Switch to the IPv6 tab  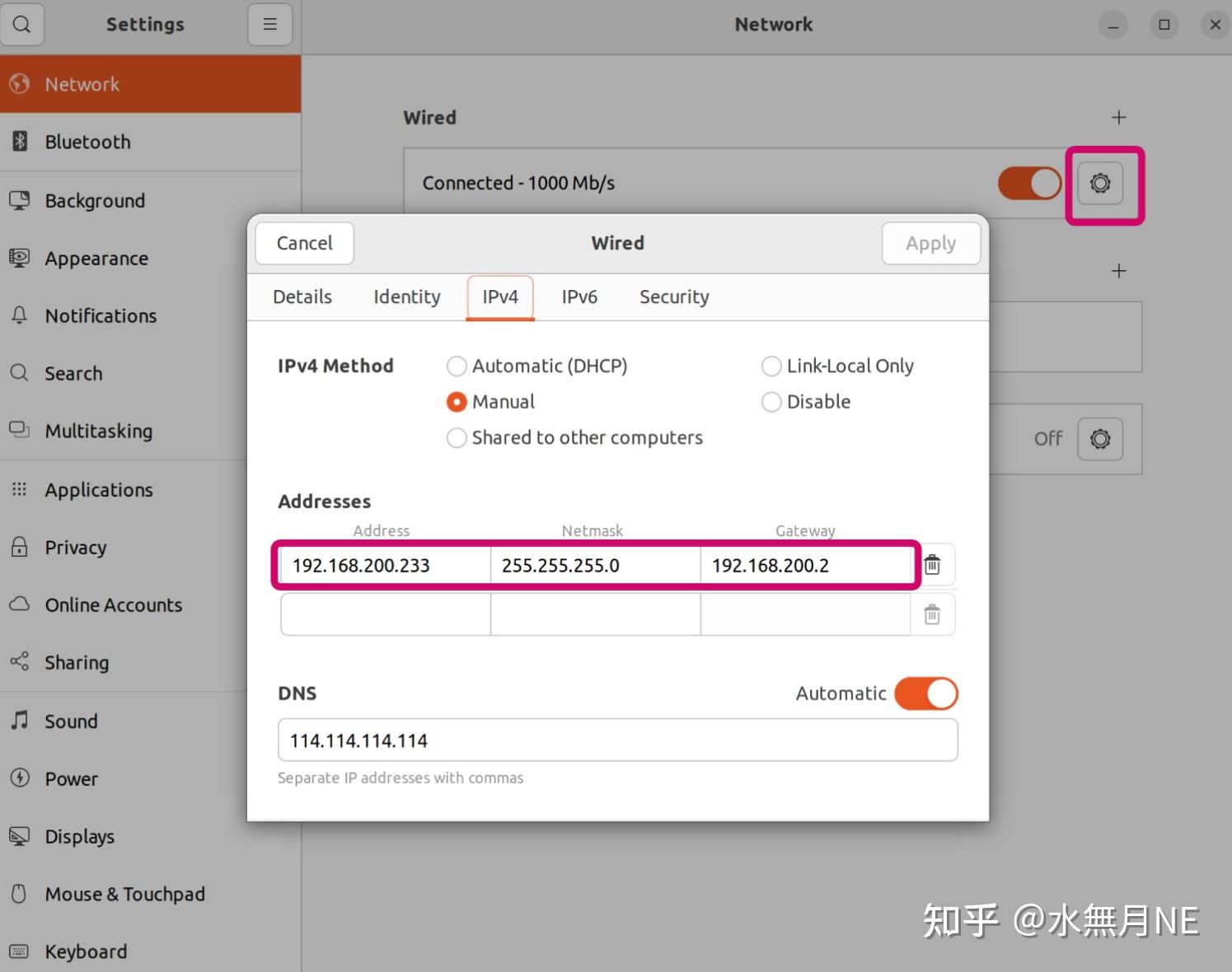[x=579, y=297]
